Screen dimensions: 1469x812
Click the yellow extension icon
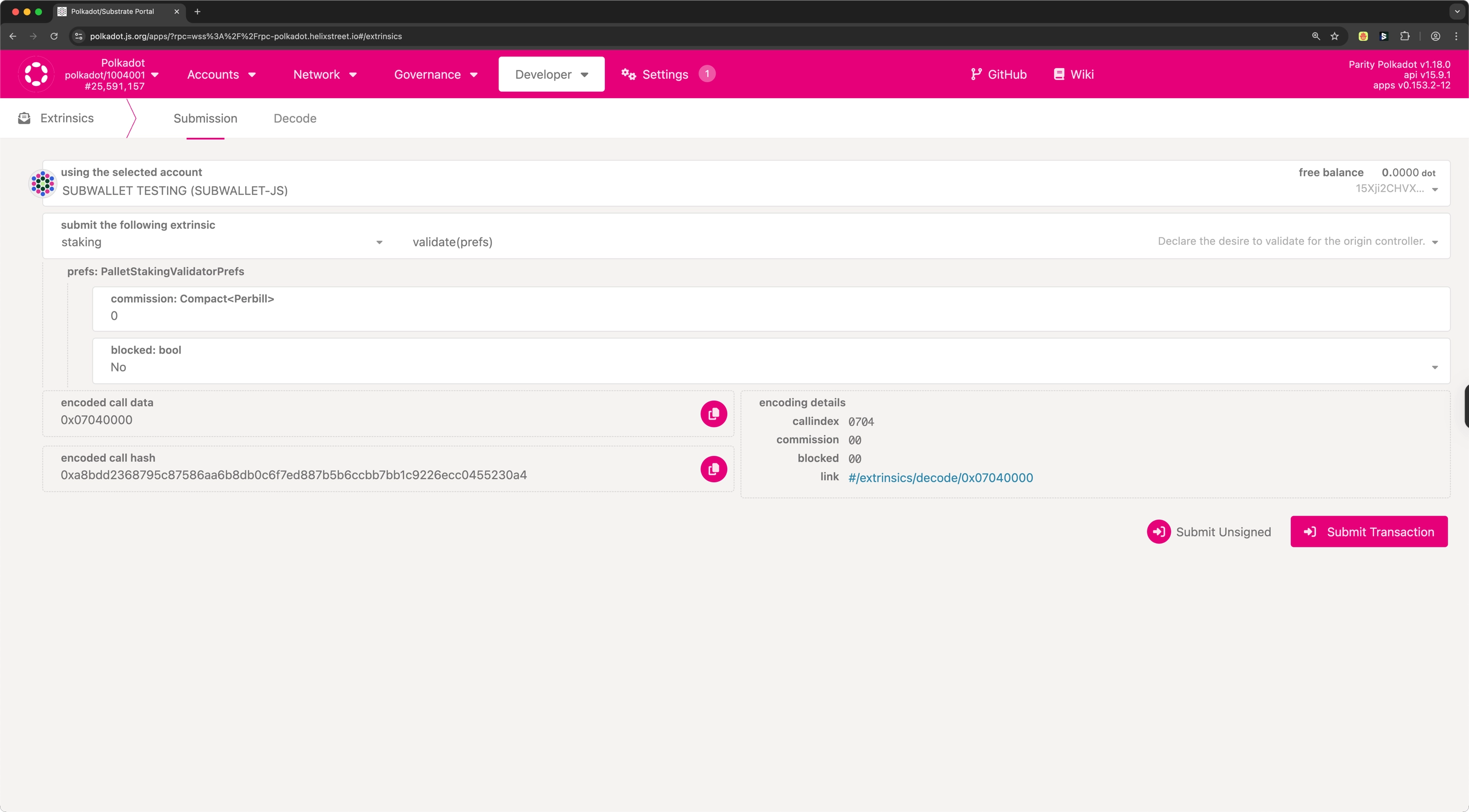coord(1363,36)
